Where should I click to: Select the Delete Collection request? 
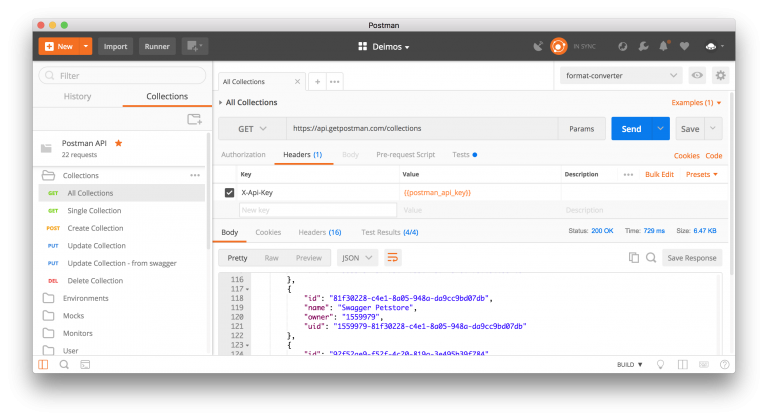click(122, 281)
